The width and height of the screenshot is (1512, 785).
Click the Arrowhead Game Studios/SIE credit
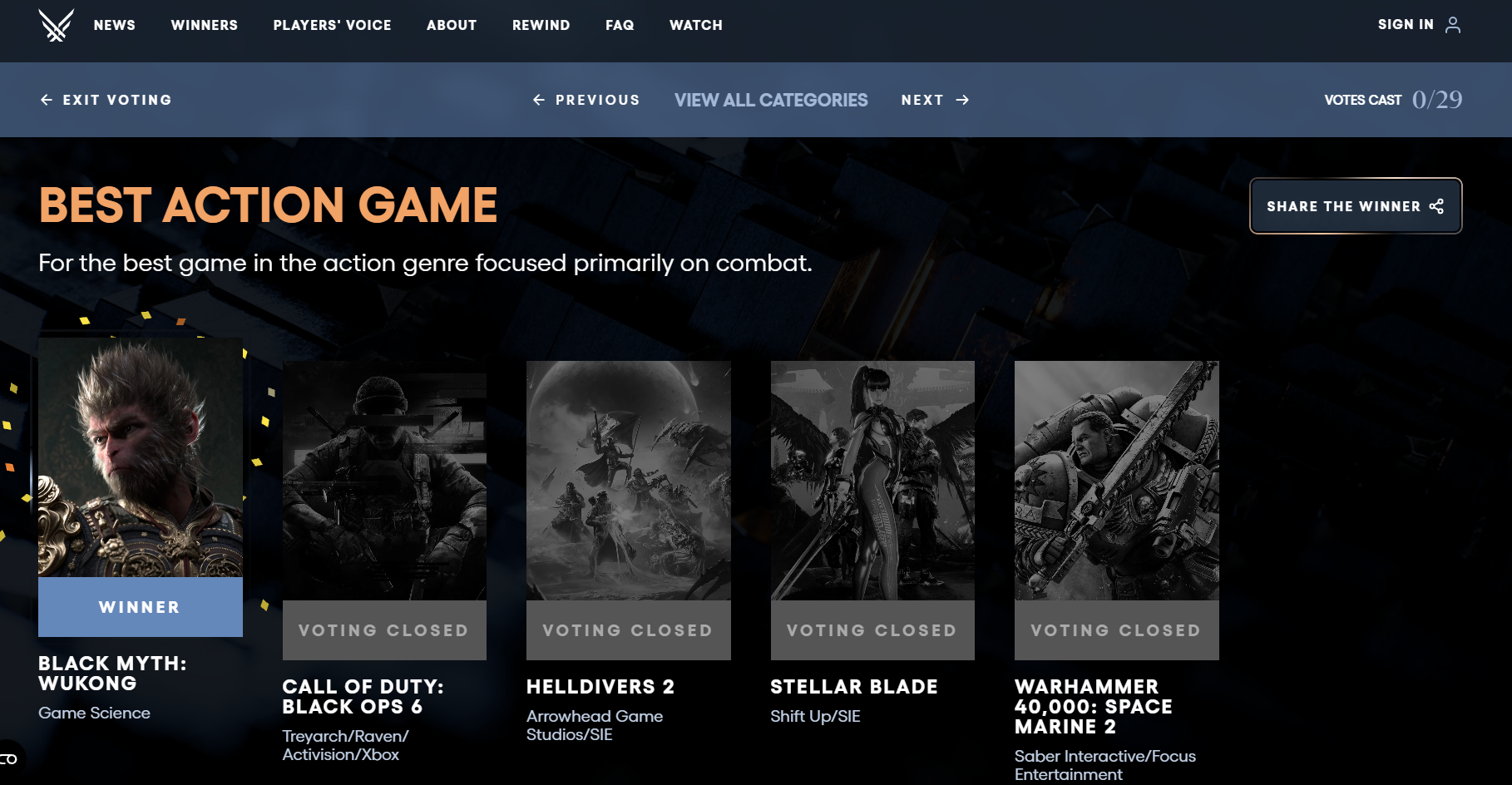[595, 725]
